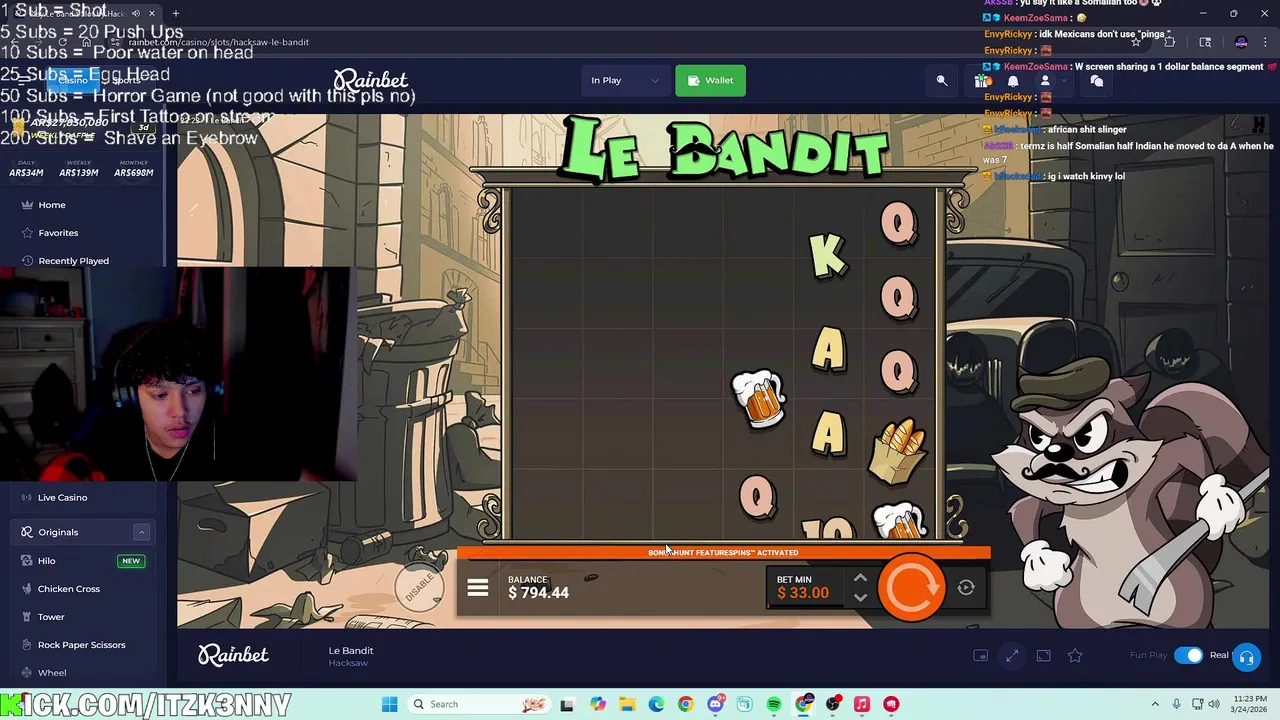The width and height of the screenshot is (1280, 720).
Task: Click the Monthly AR$698M race stat
Action: coord(133,168)
